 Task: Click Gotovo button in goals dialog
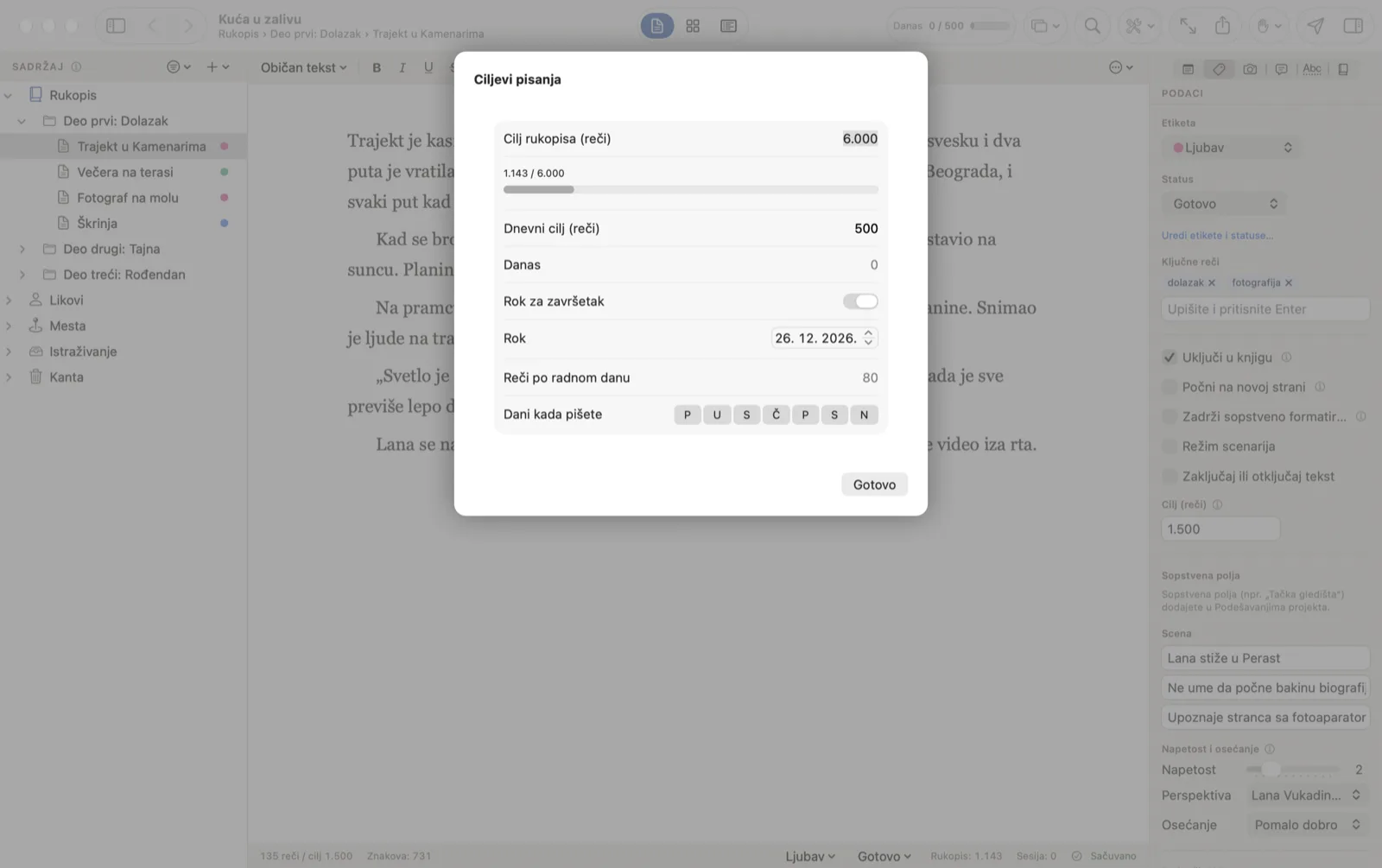coord(874,485)
